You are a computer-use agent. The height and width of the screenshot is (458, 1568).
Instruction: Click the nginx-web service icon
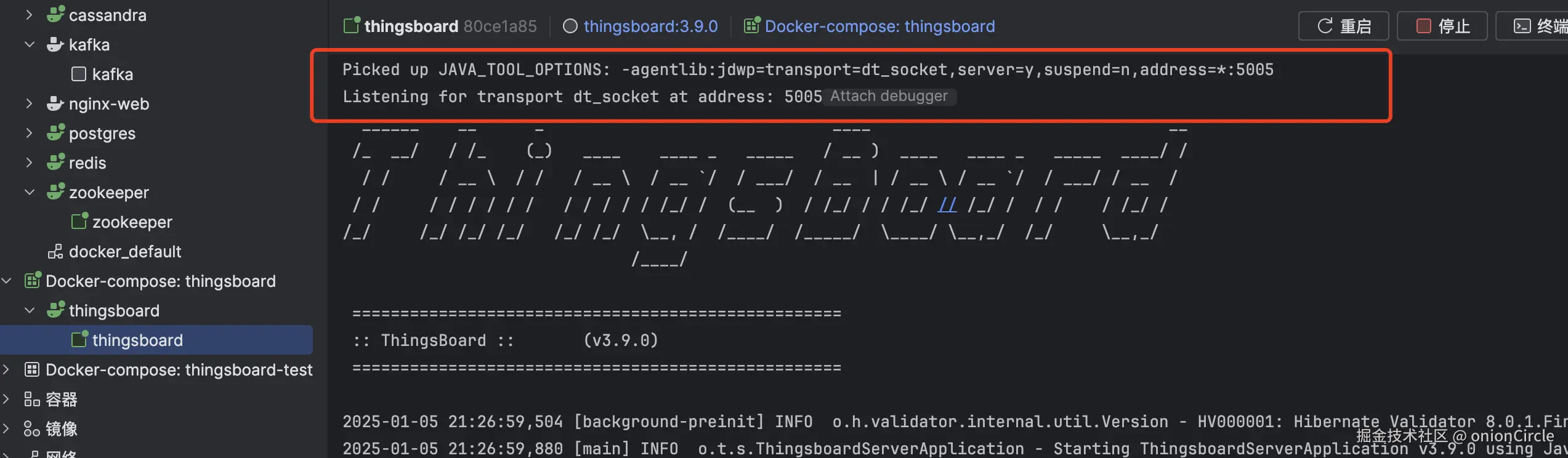coord(55,103)
